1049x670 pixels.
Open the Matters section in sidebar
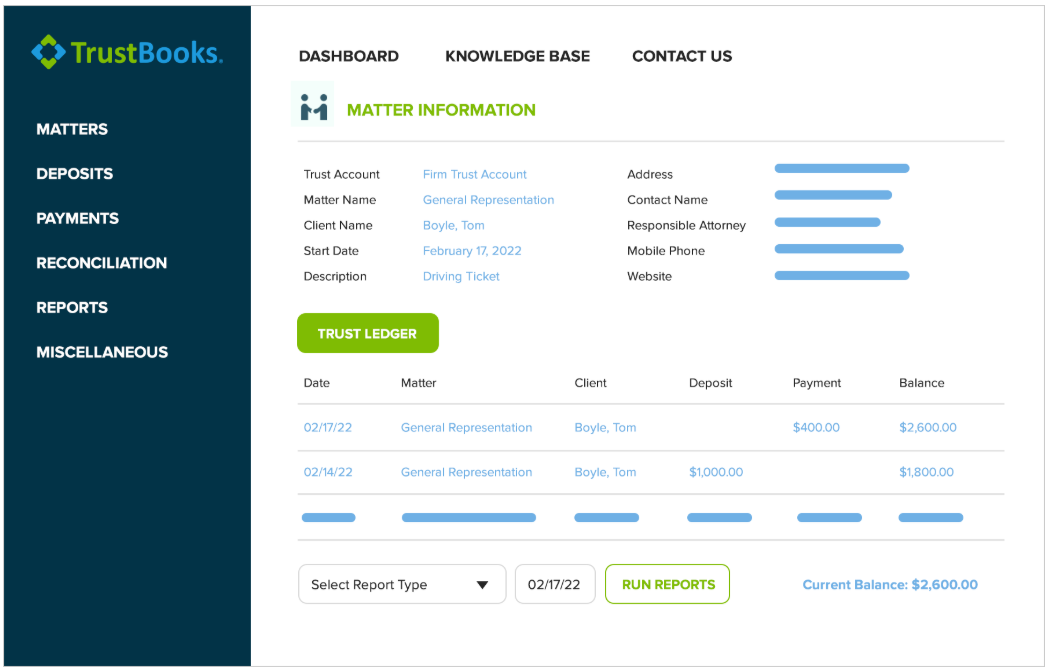pyautogui.click(x=72, y=129)
